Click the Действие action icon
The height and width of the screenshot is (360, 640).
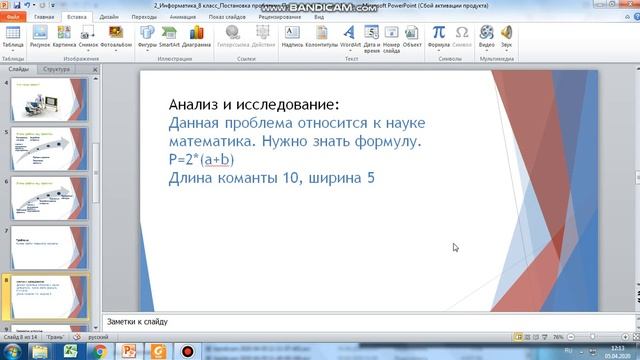(x=263, y=32)
